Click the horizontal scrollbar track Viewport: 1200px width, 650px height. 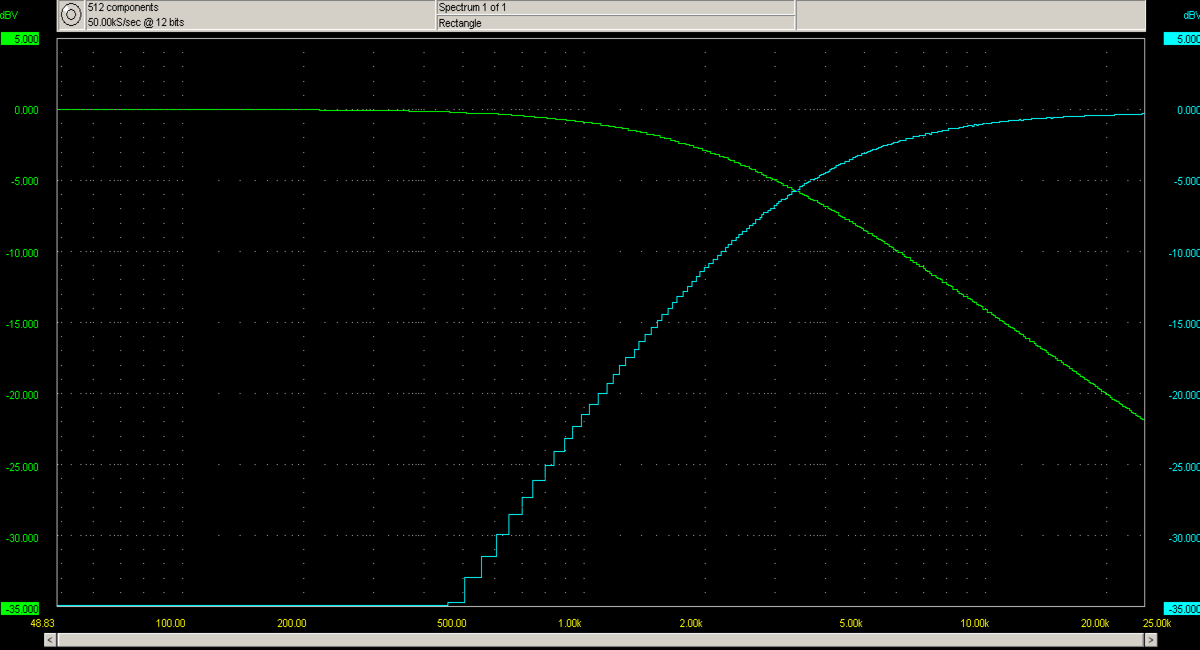click(x=600, y=642)
